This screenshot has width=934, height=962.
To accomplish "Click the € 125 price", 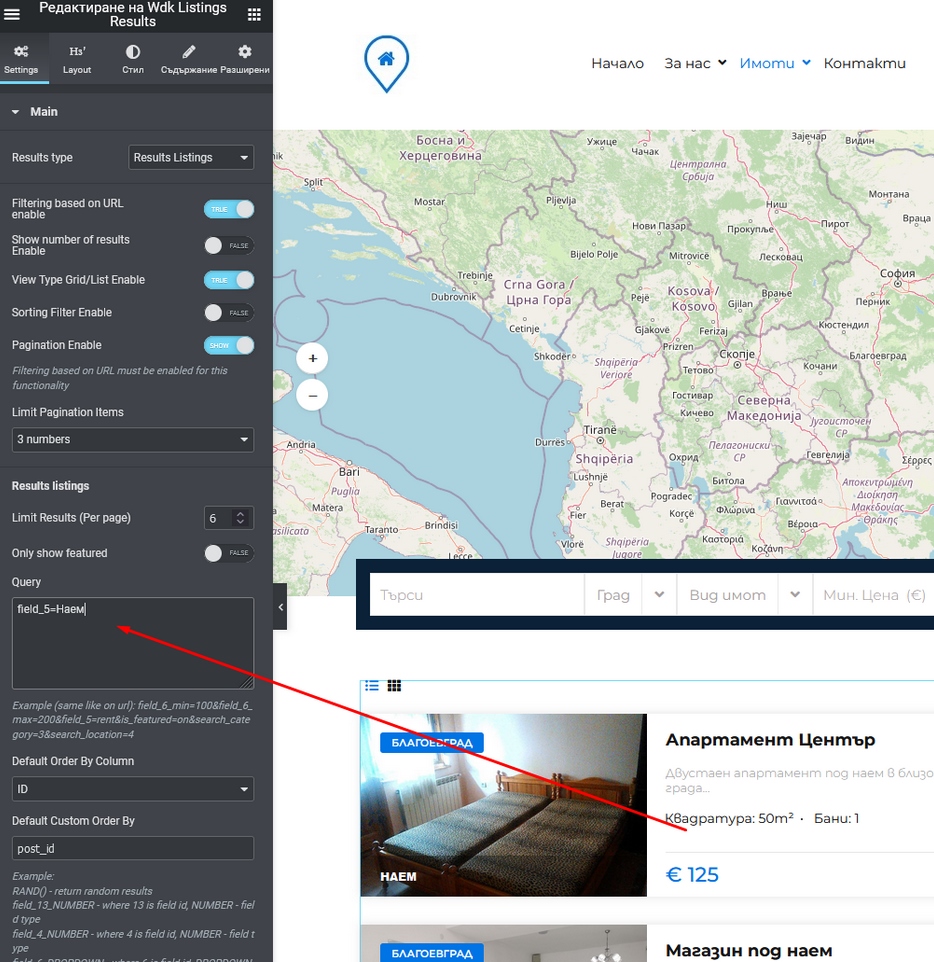I will point(692,874).
